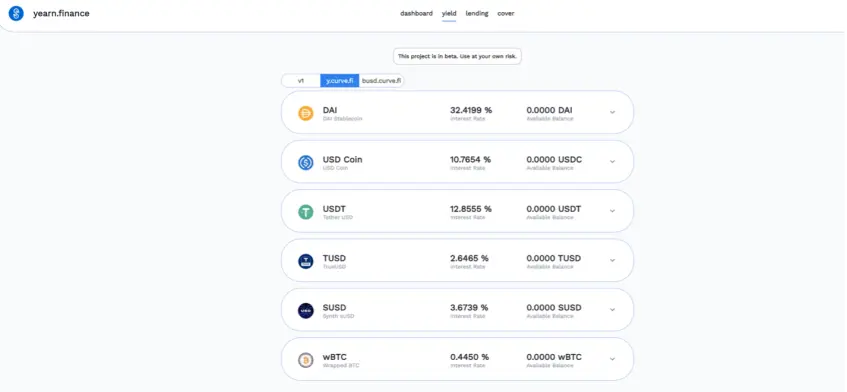The image size is (847, 392).
Task: Click the USDT interest rate 12.8555 %
Action: click(x=471, y=209)
